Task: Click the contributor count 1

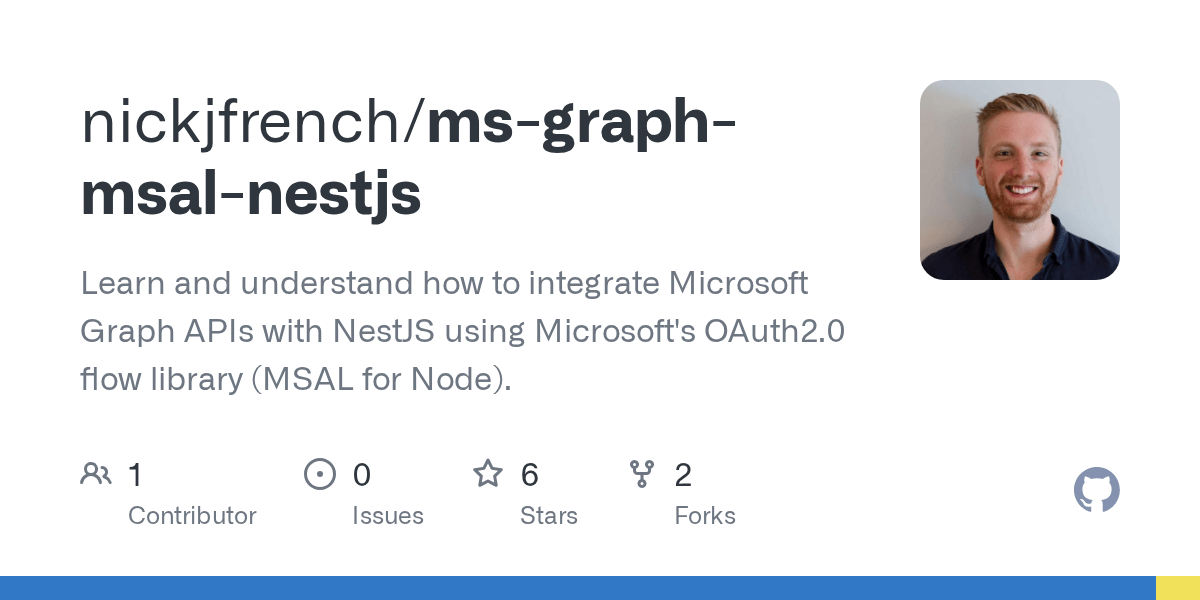Action: [135, 475]
